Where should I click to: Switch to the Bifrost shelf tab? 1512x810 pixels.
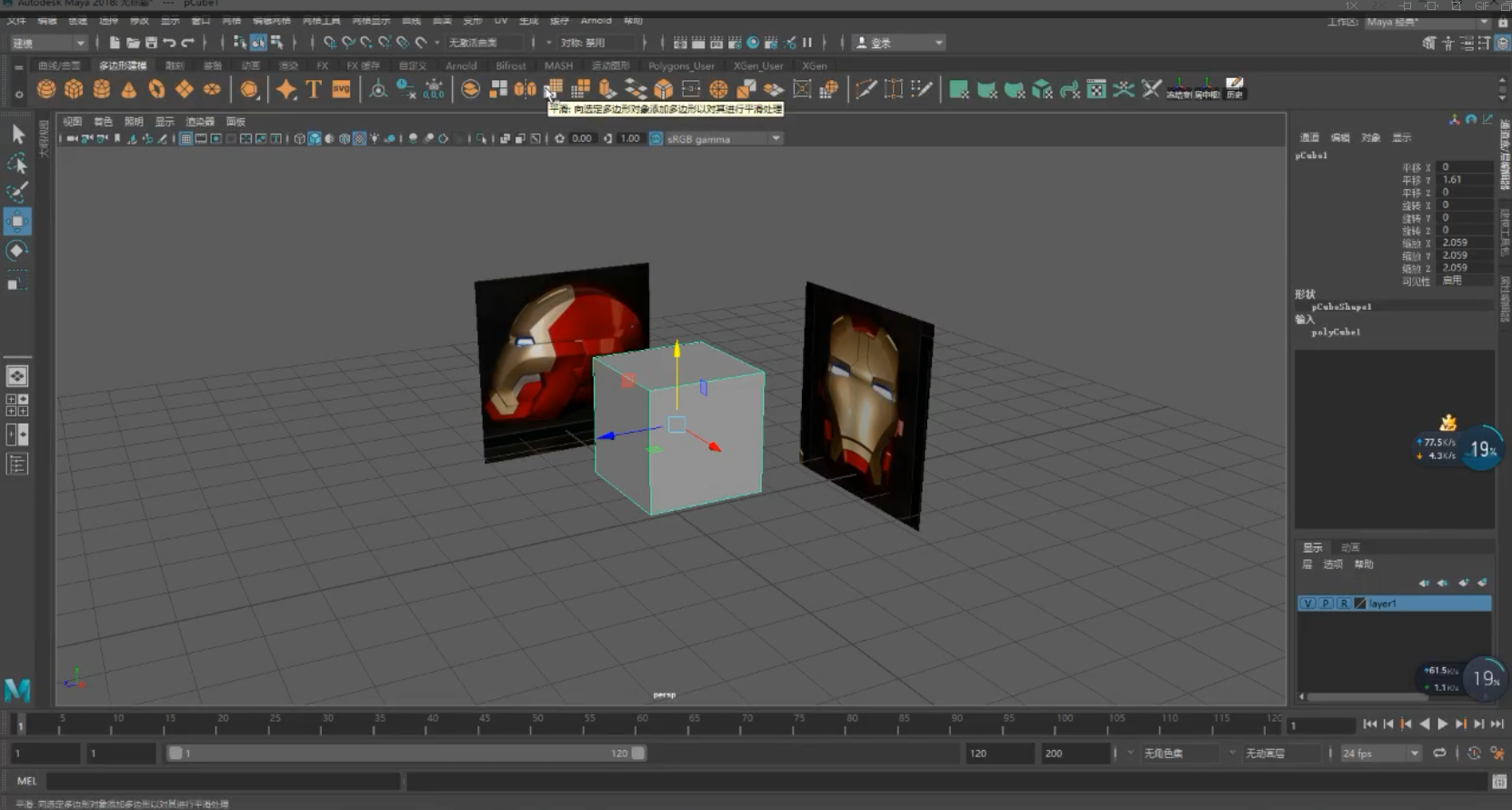point(511,66)
